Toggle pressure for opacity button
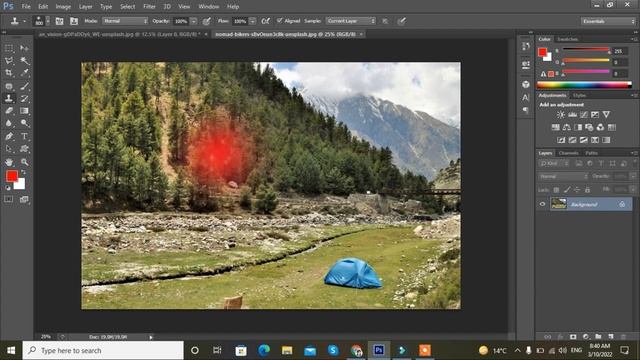640x360 pixels. pos(207,21)
